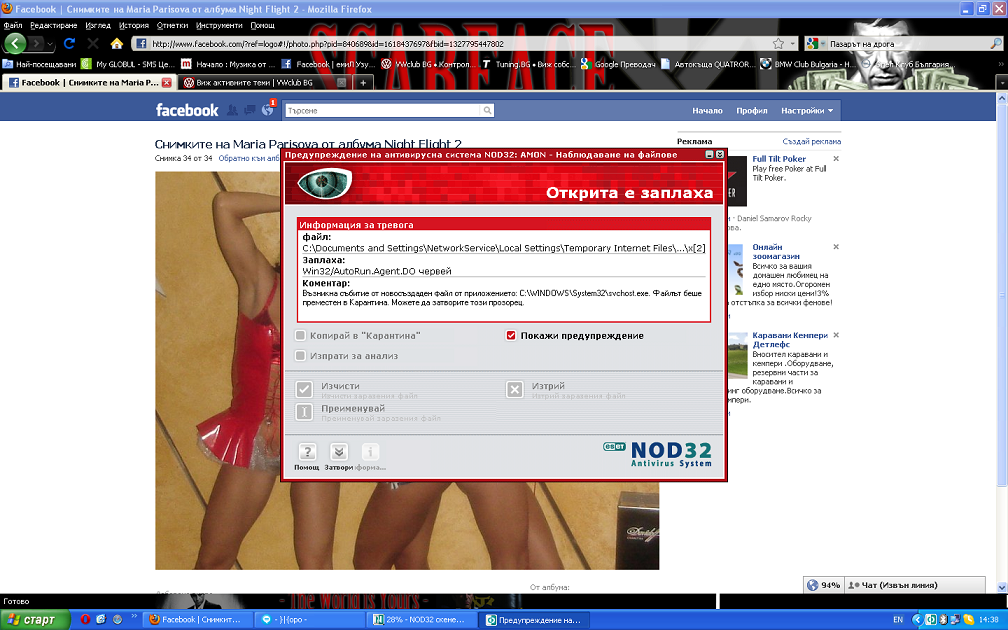This screenshot has height=630, width=1008.
Task: Open the search engine selector dropdown
Action: (814, 44)
